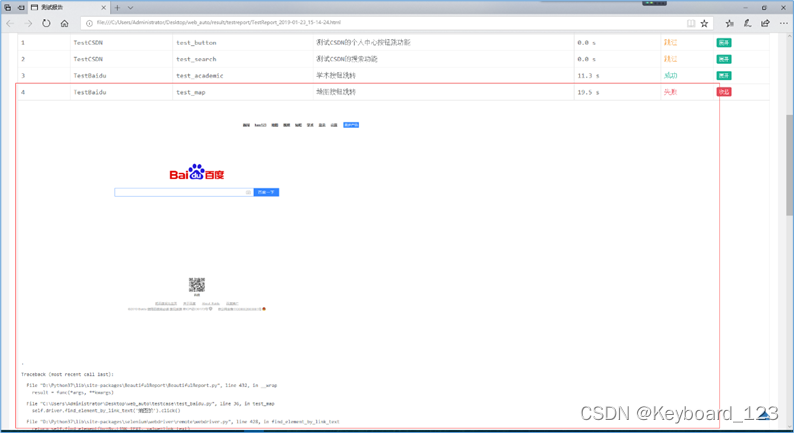Reload the test report page
This screenshot has width=794, height=433.
(46, 23)
